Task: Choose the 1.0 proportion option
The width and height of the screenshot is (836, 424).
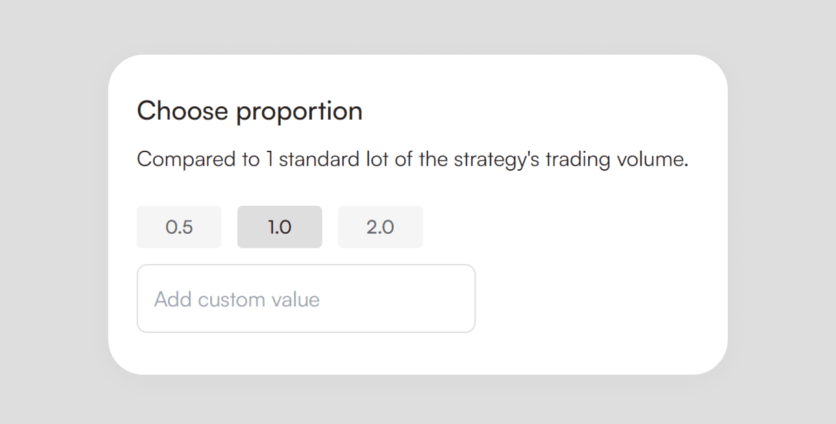Action: pos(279,227)
